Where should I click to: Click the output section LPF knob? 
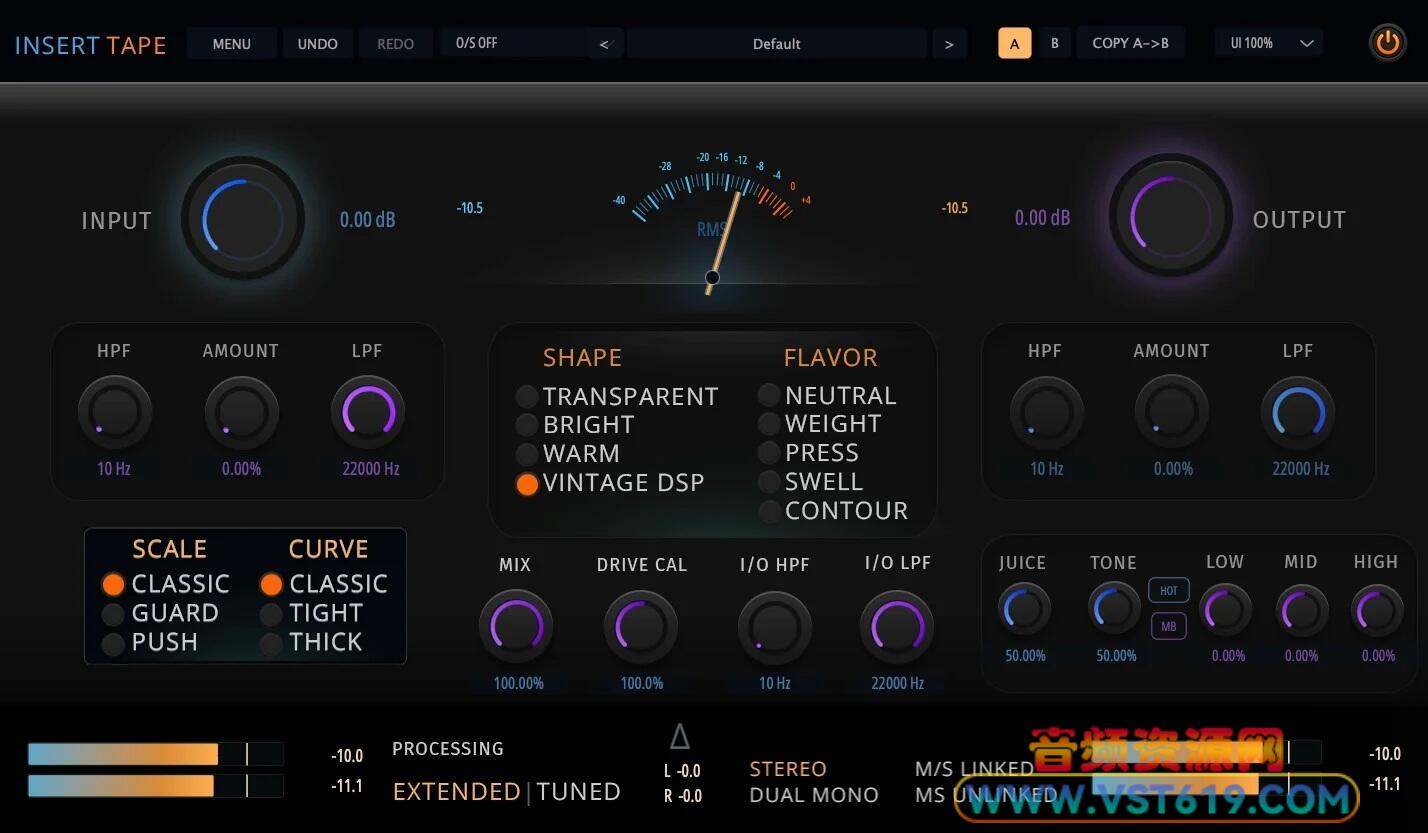(x=1299, y=412)
